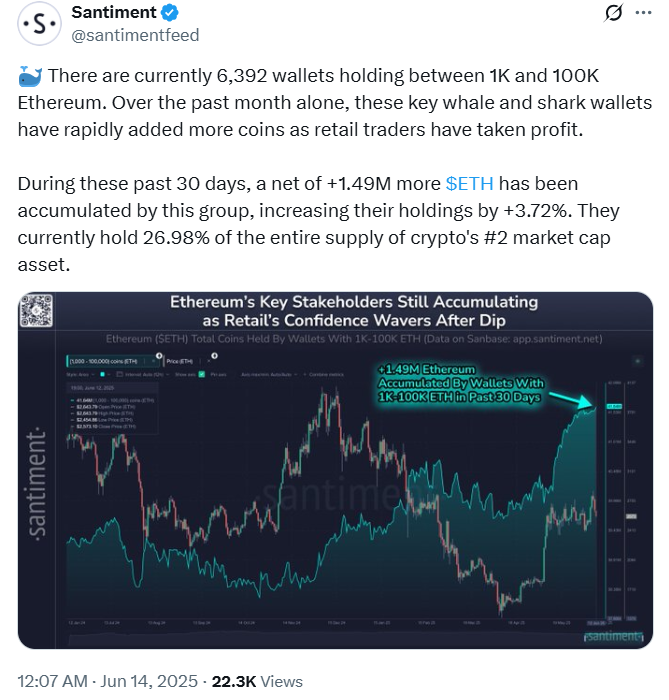Open the $ETH cashtag link
This screenshot has width=669, height=700.
470,184
